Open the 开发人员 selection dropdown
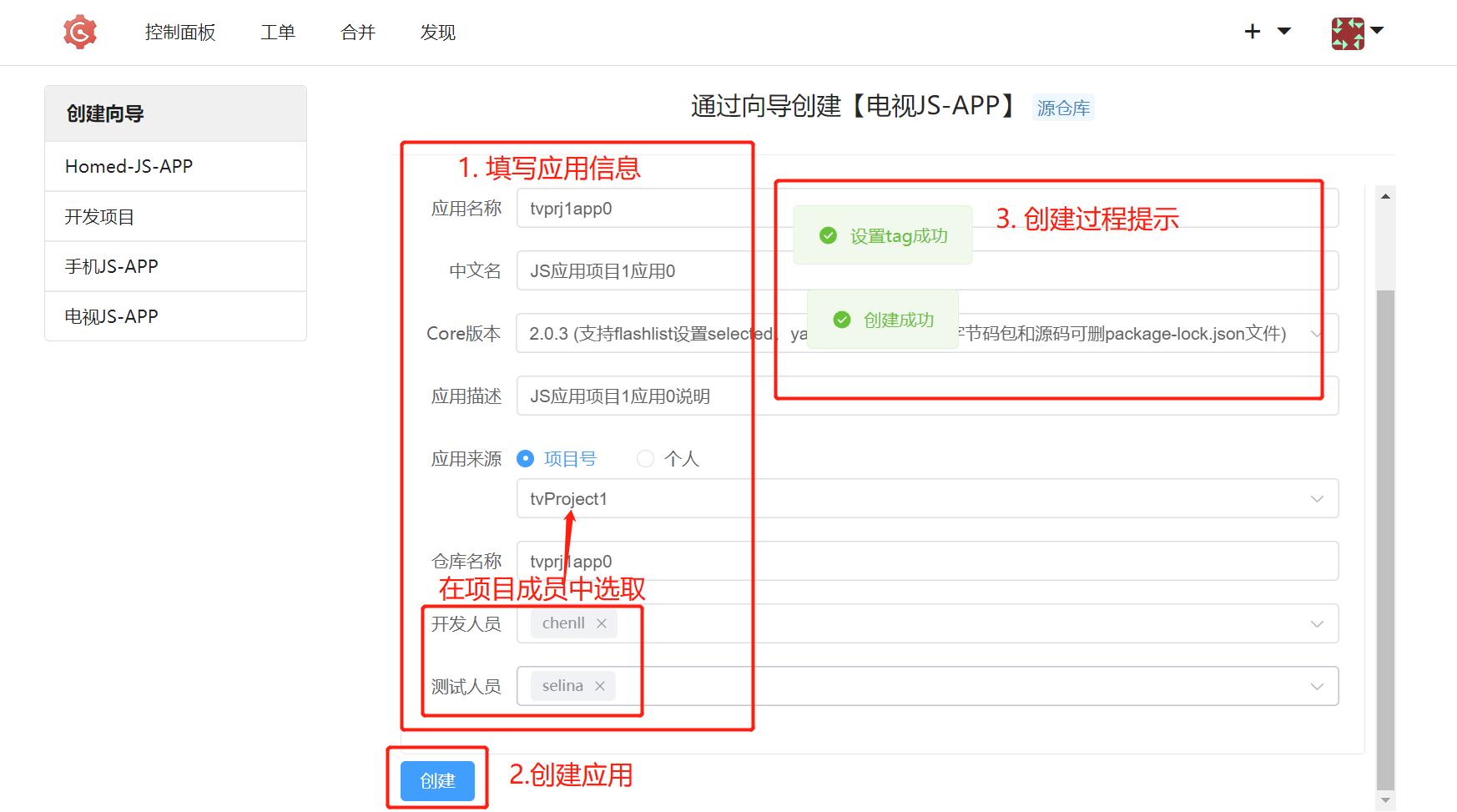The width and height of the screenshot is (1457, 812). point(1317,623)
